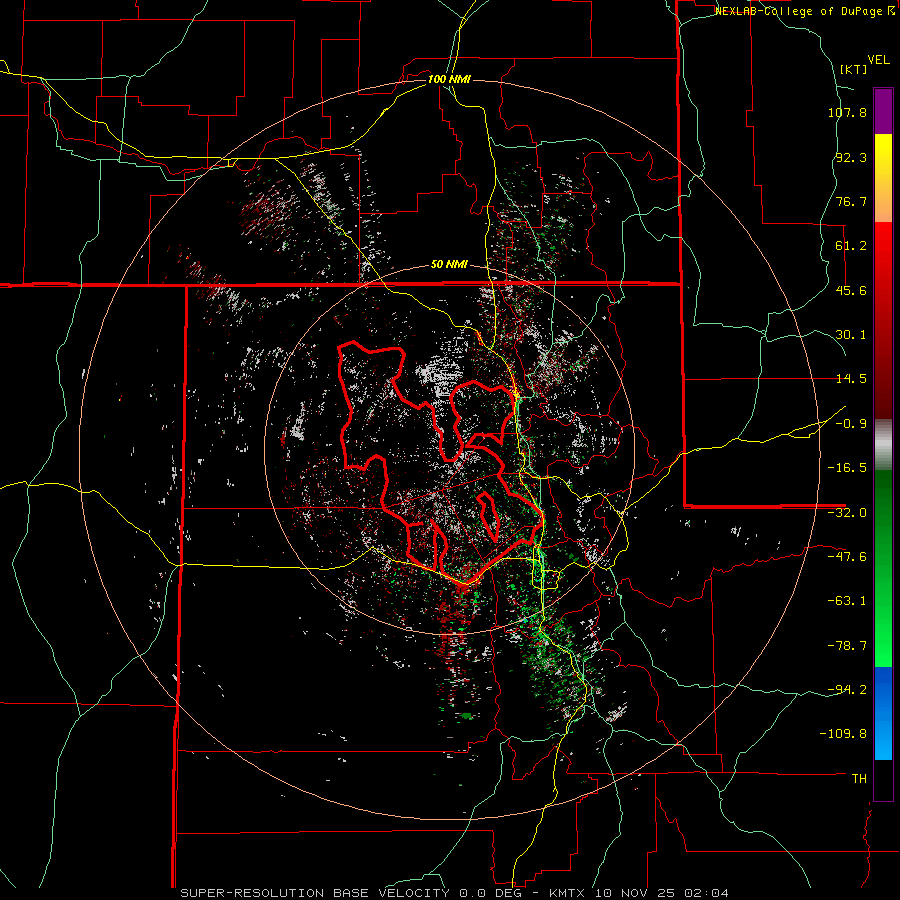
Task: Pick the blue segment of the color bar
Action: [883, 713]
